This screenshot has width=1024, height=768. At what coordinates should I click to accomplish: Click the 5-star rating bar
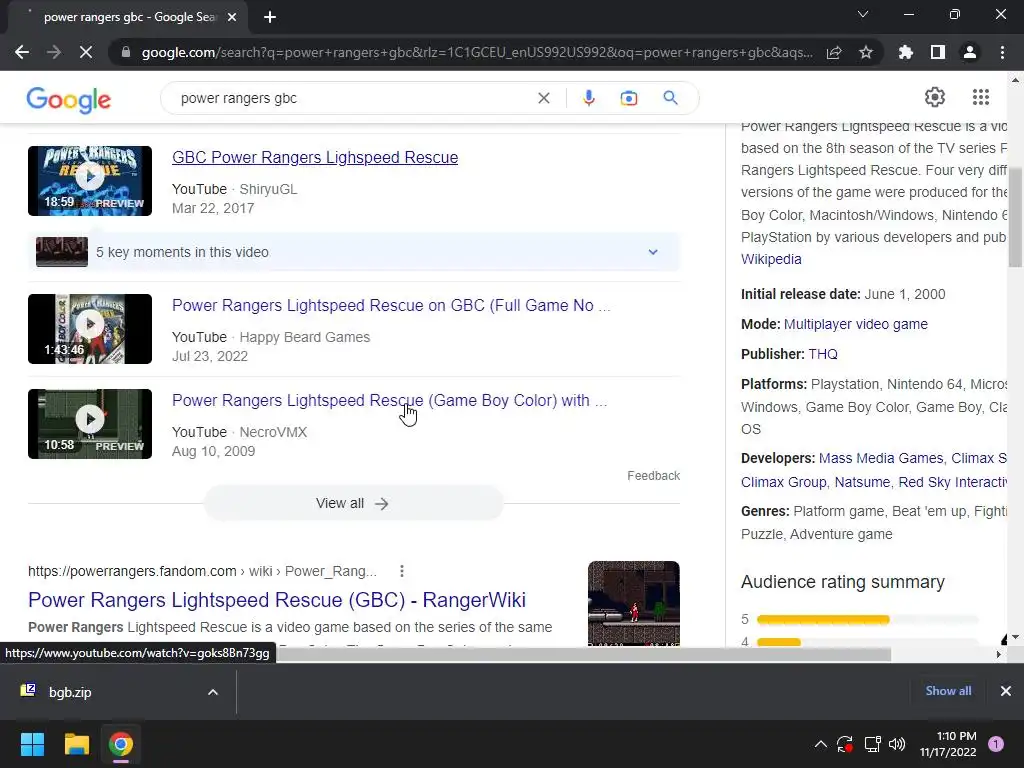click(868, 619)
